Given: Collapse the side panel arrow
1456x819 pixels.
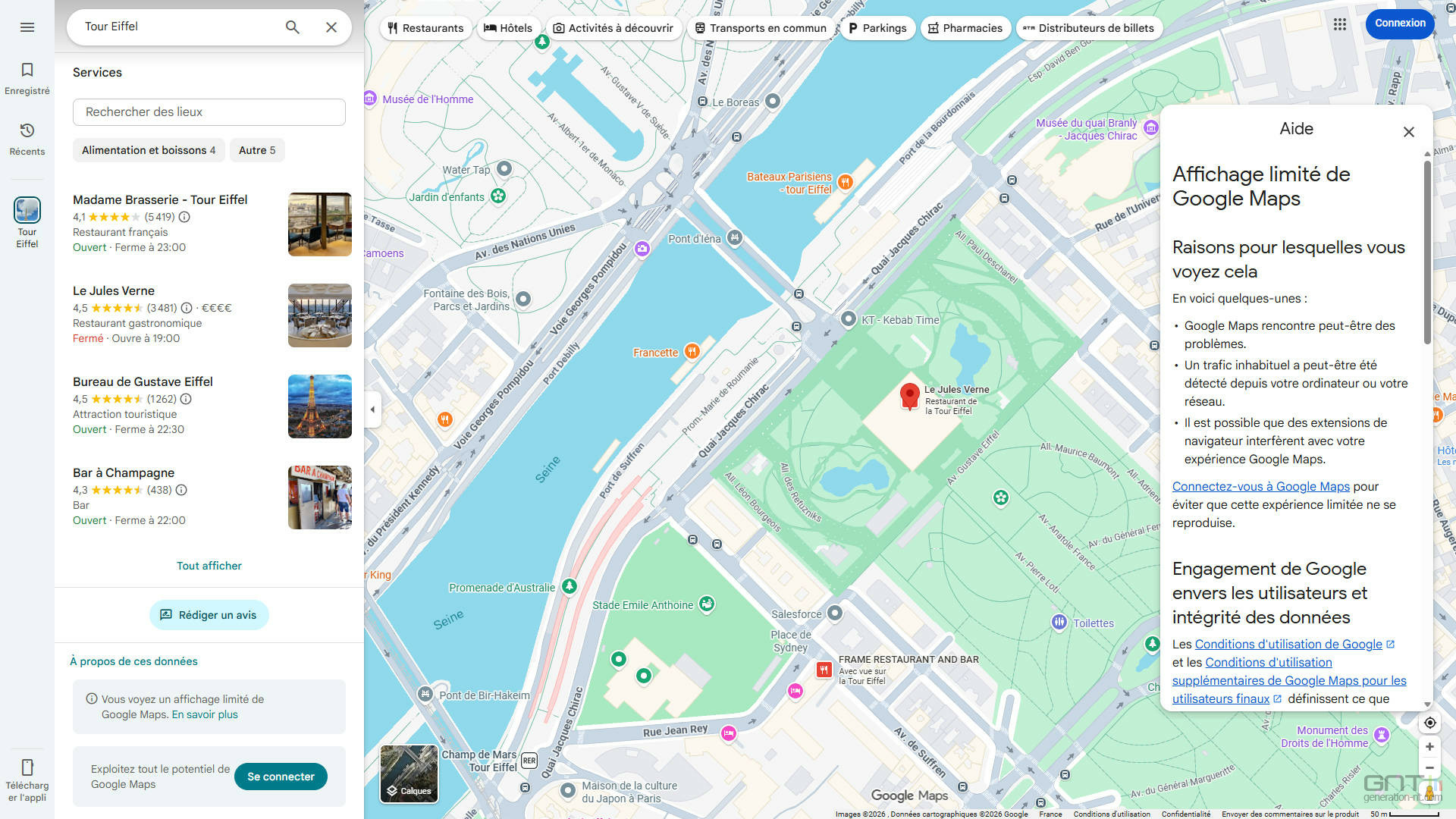Looking at the screenshot, I should [x=372, y=409].
